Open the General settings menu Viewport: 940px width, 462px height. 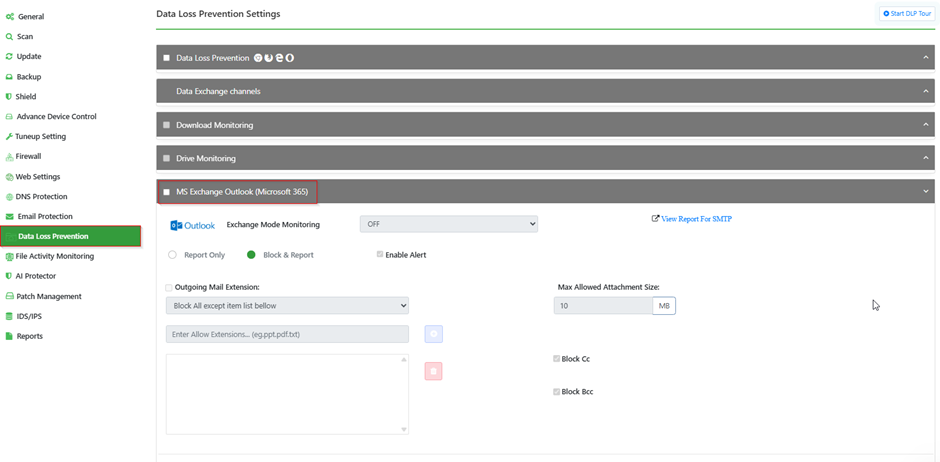pyautogui.click(x=31, y=17)
